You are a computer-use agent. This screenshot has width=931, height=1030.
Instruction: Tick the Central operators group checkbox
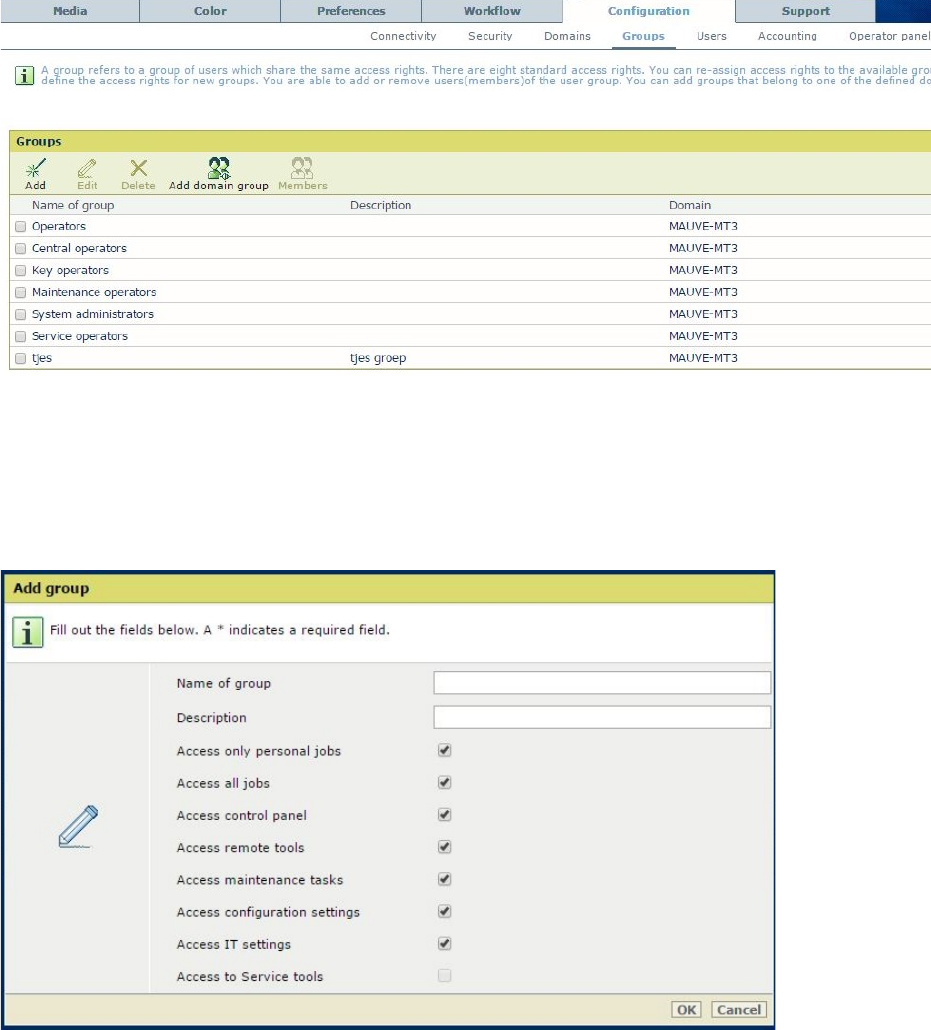pyautogui.click(x=20, y=249)
